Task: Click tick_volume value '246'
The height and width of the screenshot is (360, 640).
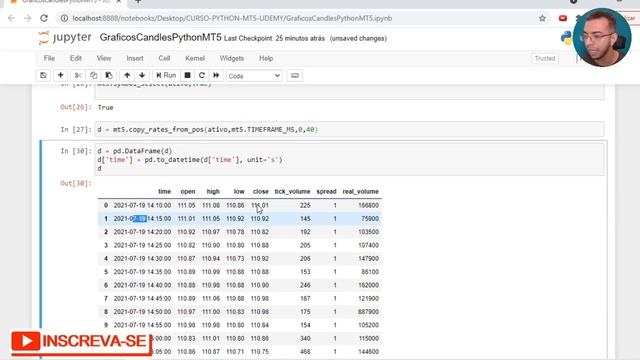Action: coord(305,285)
